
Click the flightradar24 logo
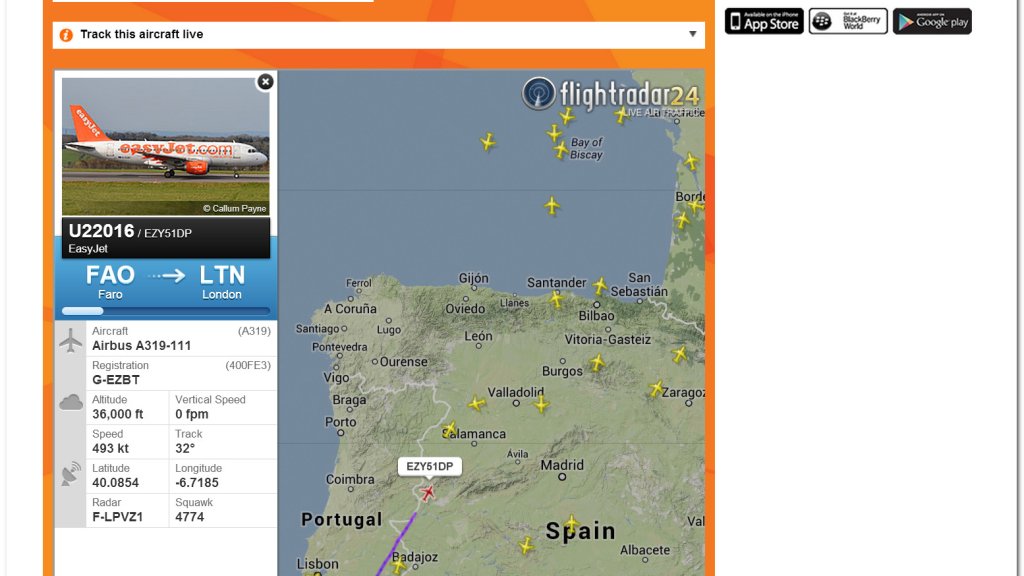tap(610, 95)
